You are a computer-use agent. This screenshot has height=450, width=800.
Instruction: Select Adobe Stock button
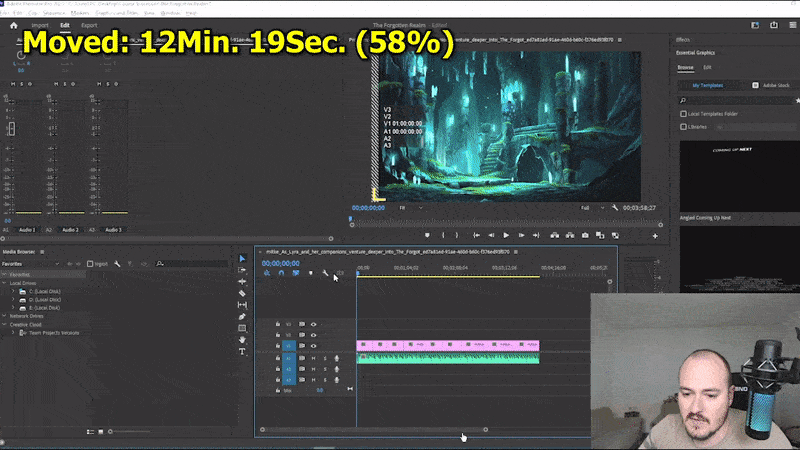pos(770,85)
